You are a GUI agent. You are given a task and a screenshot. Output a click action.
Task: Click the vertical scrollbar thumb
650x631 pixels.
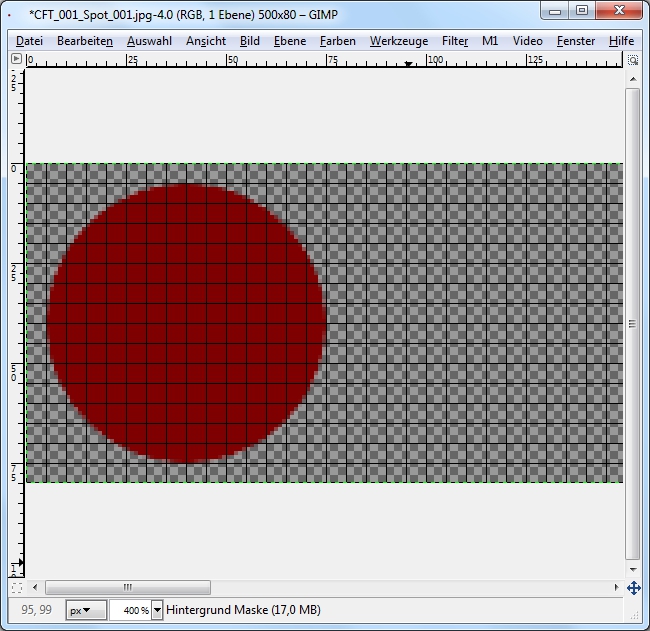(x=632, y=324)
